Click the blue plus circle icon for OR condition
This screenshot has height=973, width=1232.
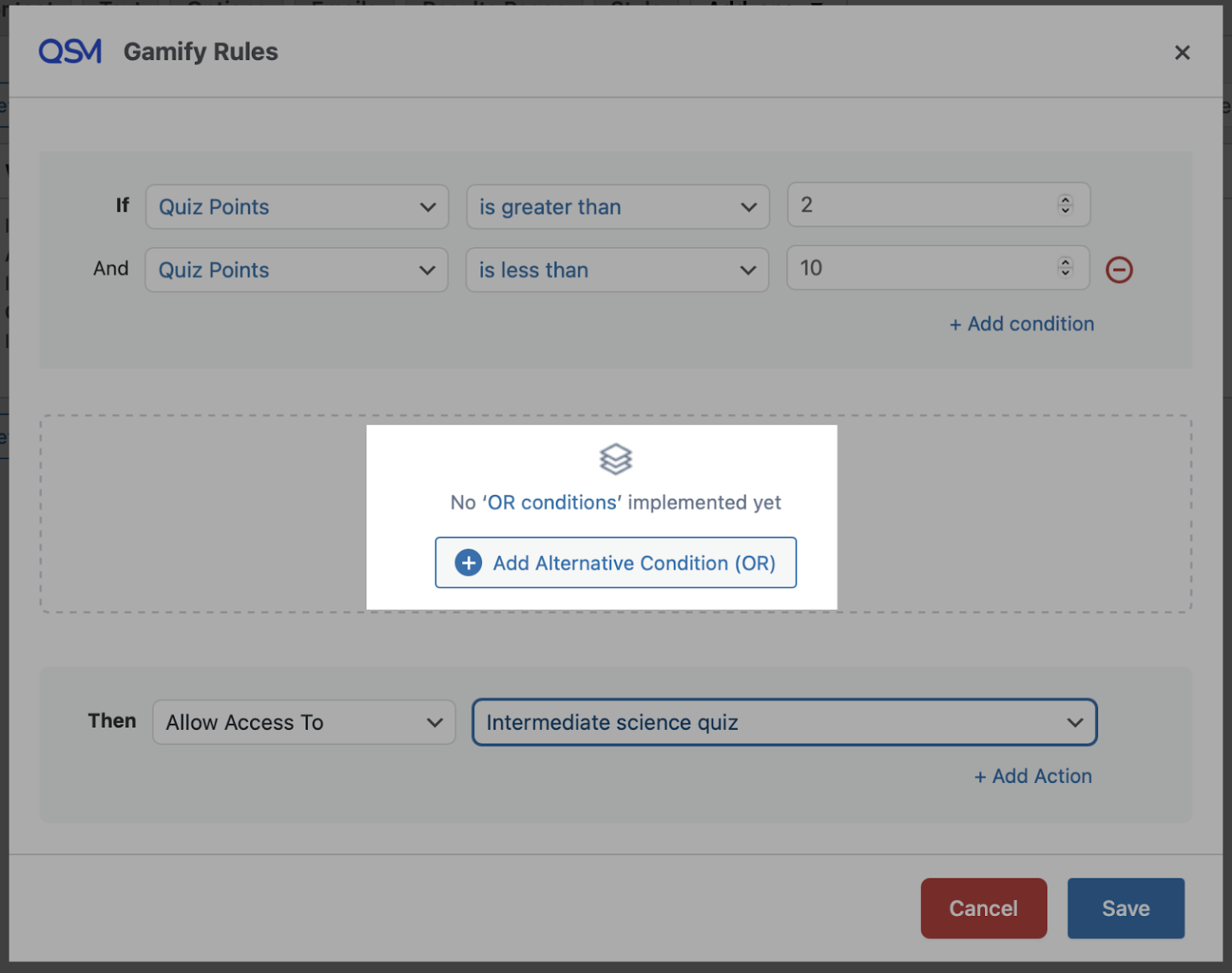[x=468, y=562]
